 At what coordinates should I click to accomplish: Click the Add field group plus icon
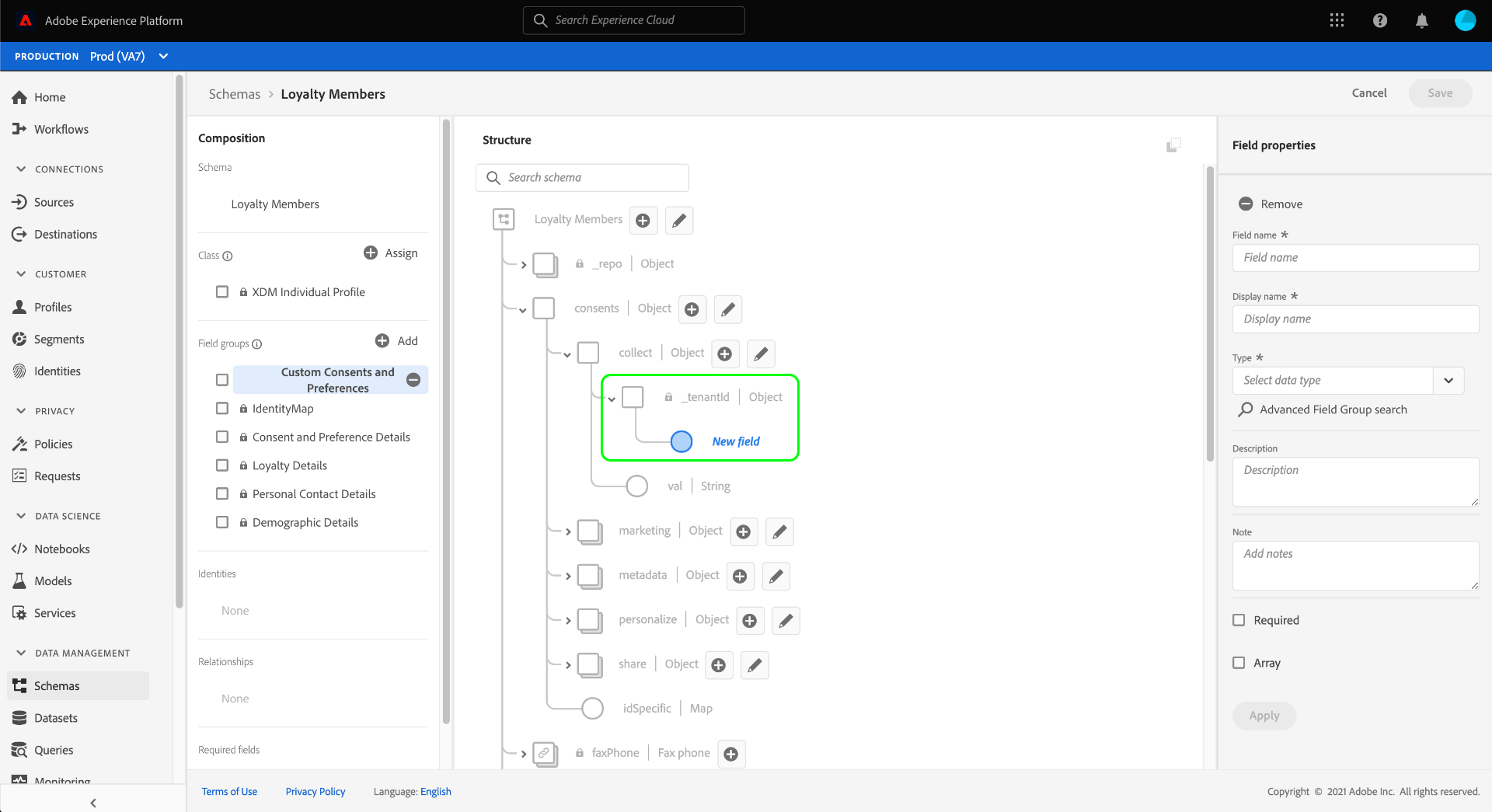(x=382, y=340)
